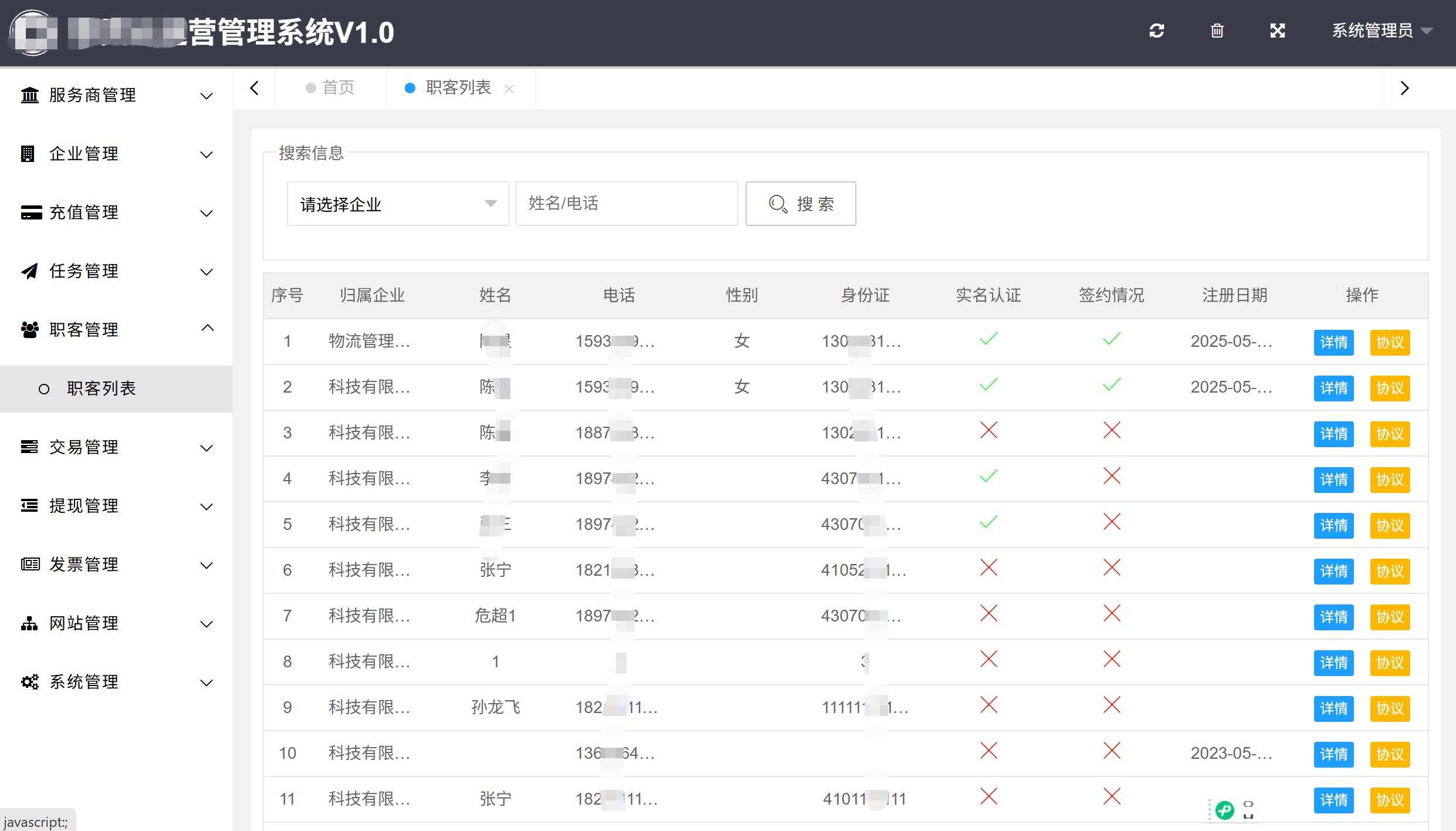Select the 职客列表 sidebar item
This screenshot has height=831, width=1456.
click(101, 389)
